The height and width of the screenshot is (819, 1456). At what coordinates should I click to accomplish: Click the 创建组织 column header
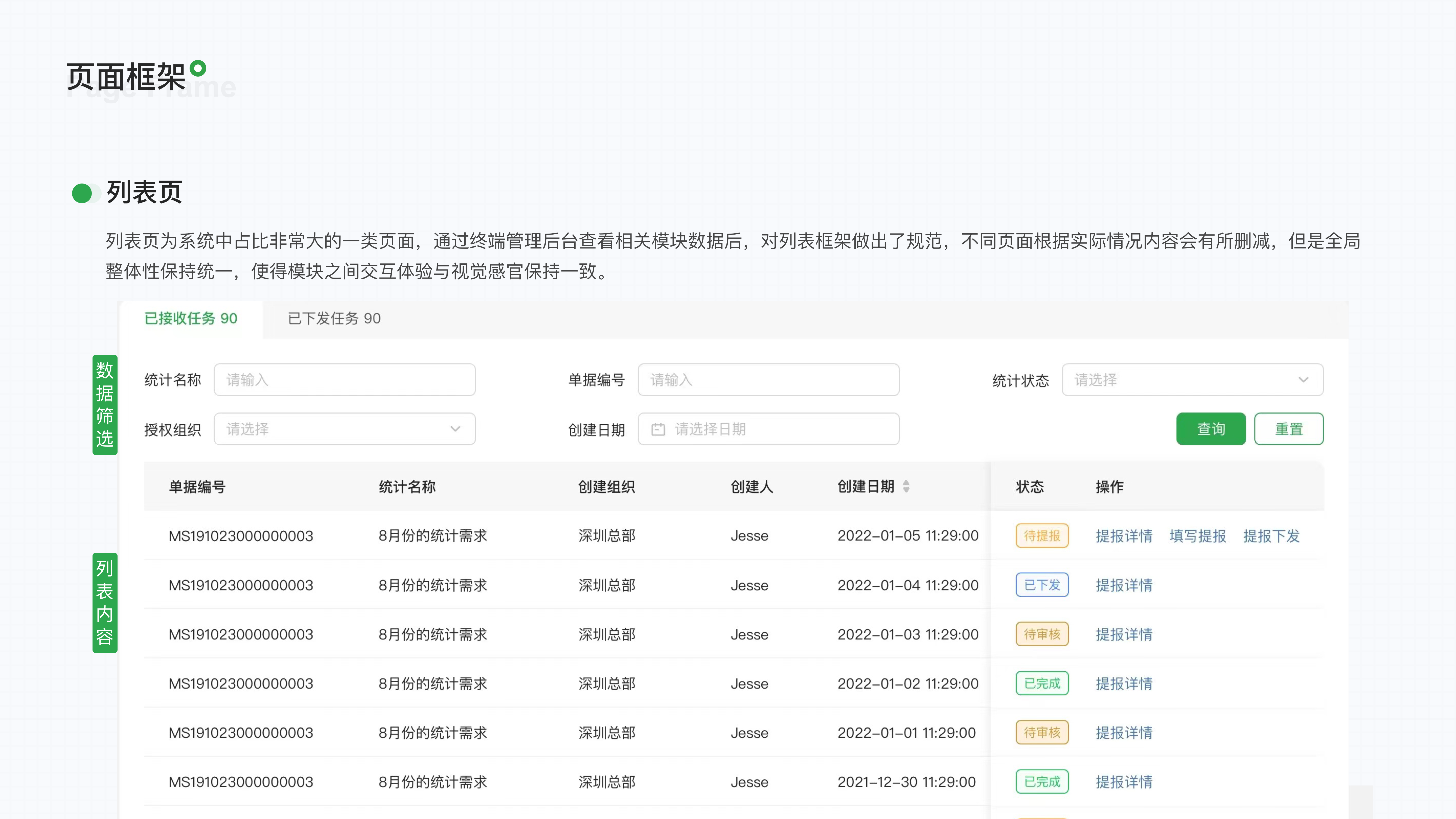point(606,487)
